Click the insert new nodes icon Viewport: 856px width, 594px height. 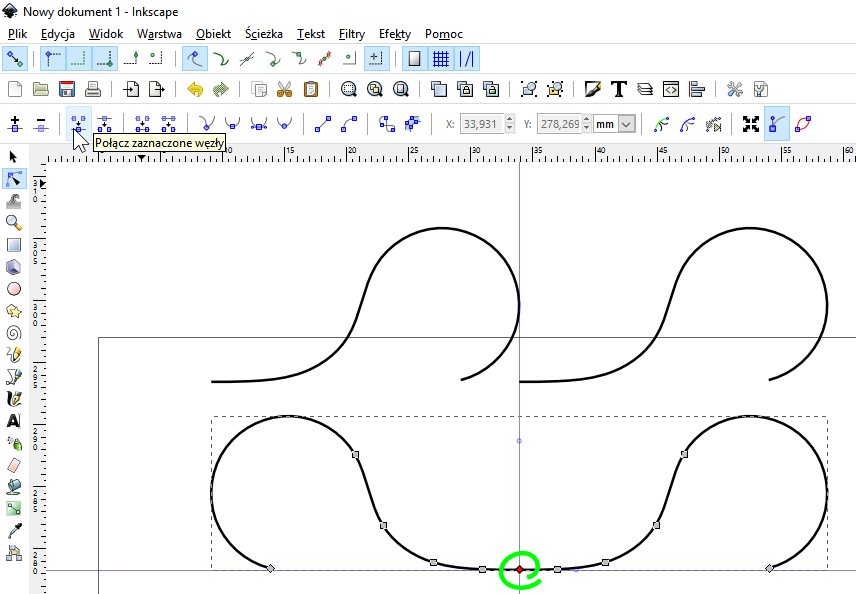[x=15, y=124]
